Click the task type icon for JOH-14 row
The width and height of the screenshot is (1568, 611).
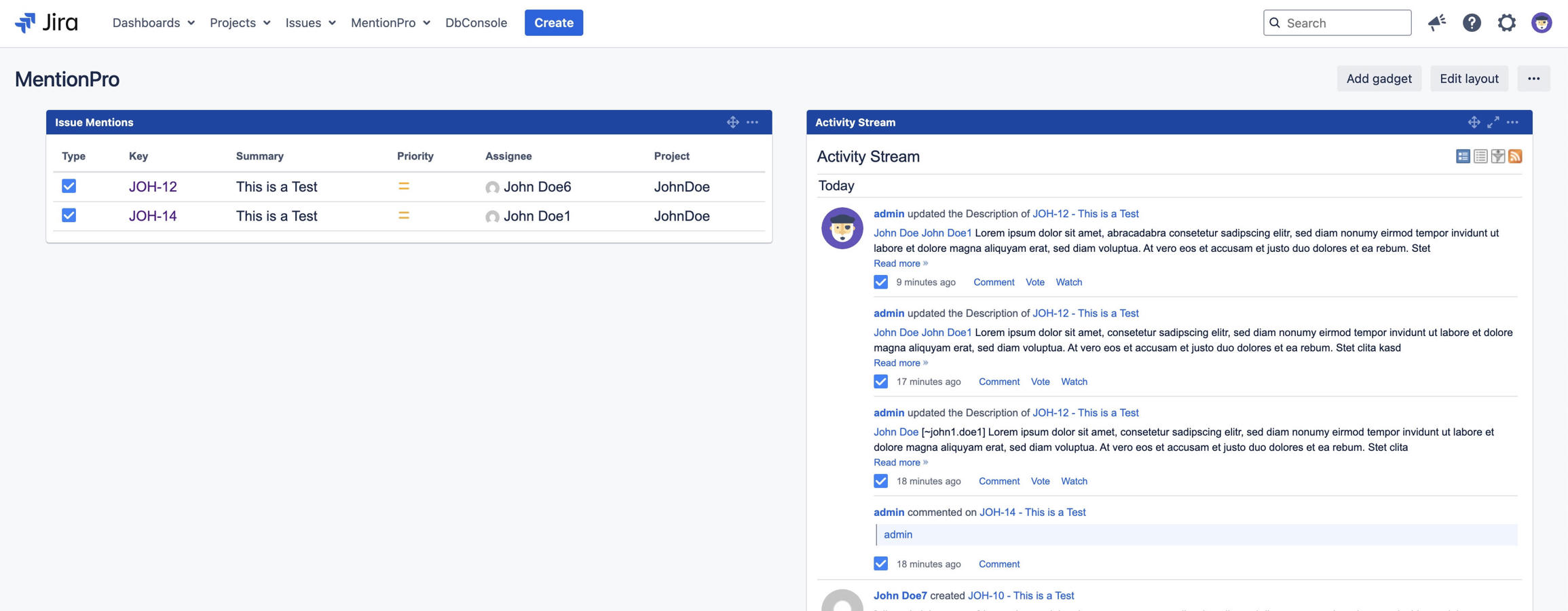tap(69, 215)
